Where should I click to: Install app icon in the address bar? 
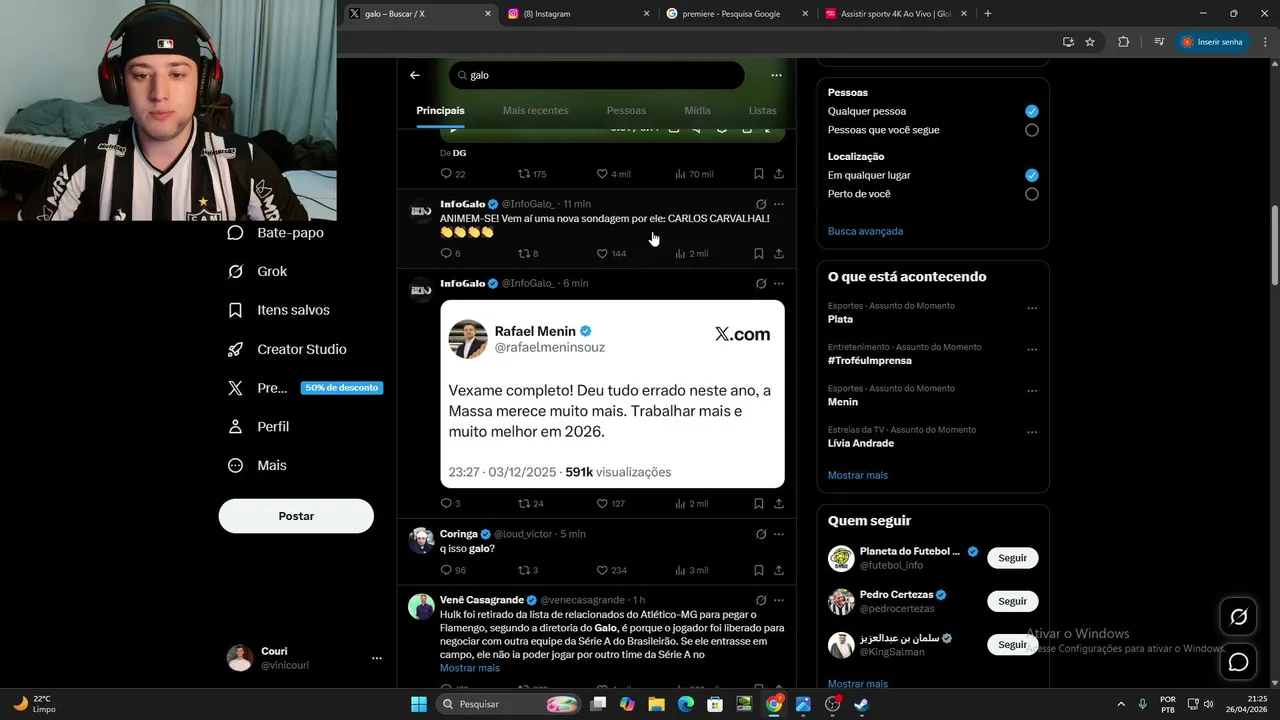[1068, 42]
